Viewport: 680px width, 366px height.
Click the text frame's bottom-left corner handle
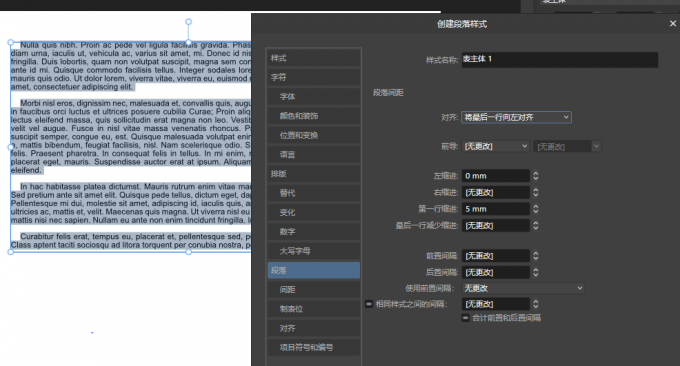point(10,252)
